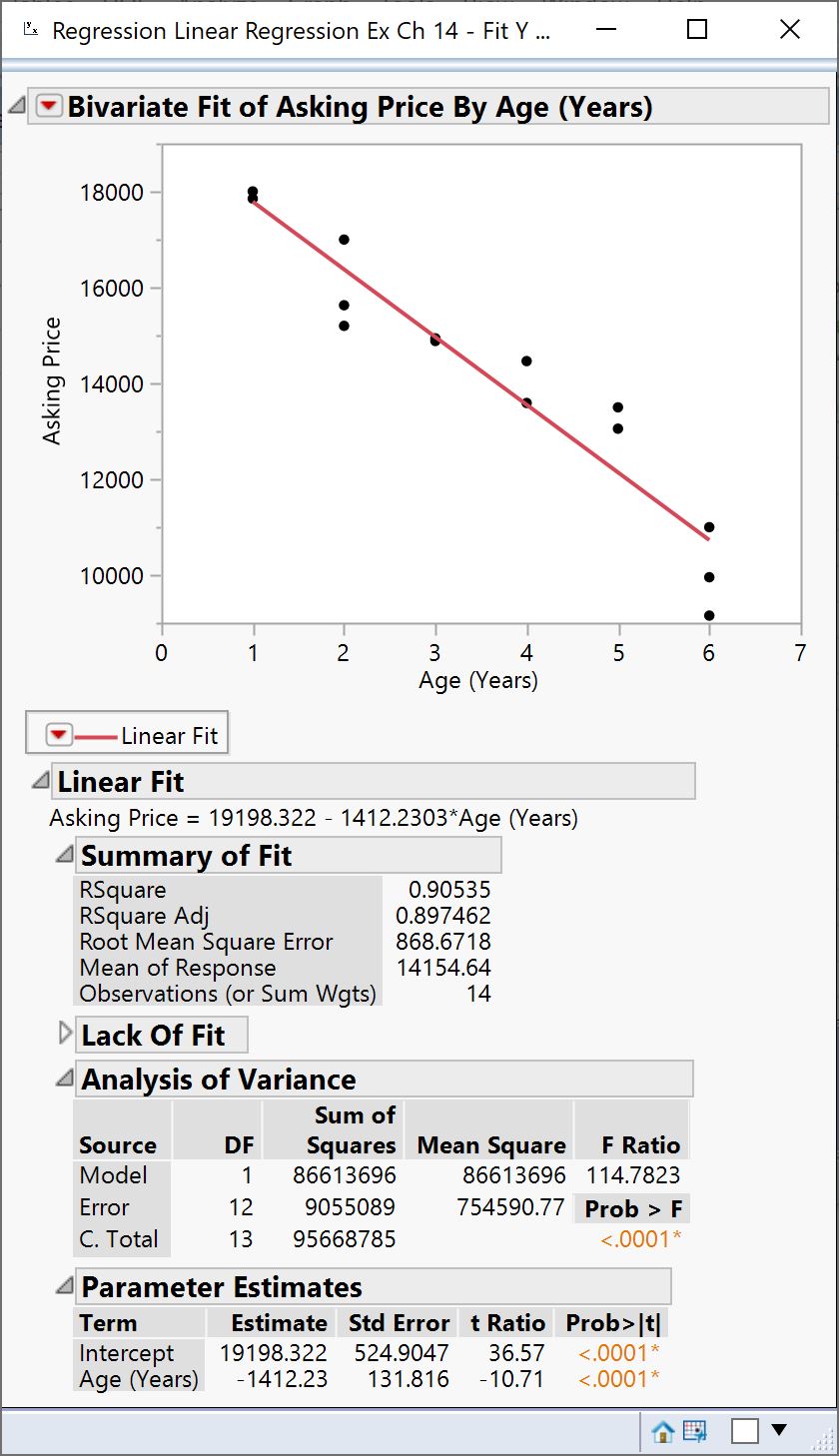Click the Age (Years) x-axis label

click(478, 681)
